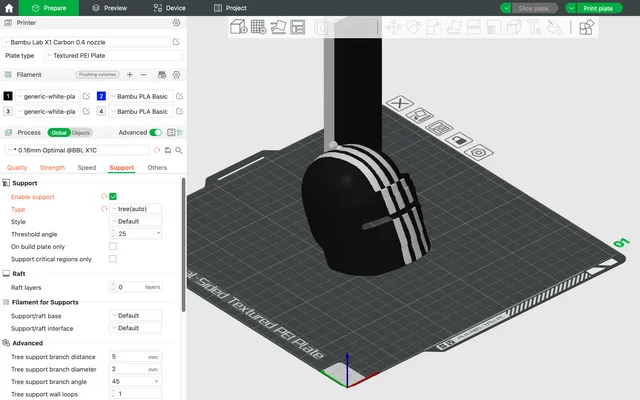Open the support Type tree(auto) dropdown

point(136,209)
